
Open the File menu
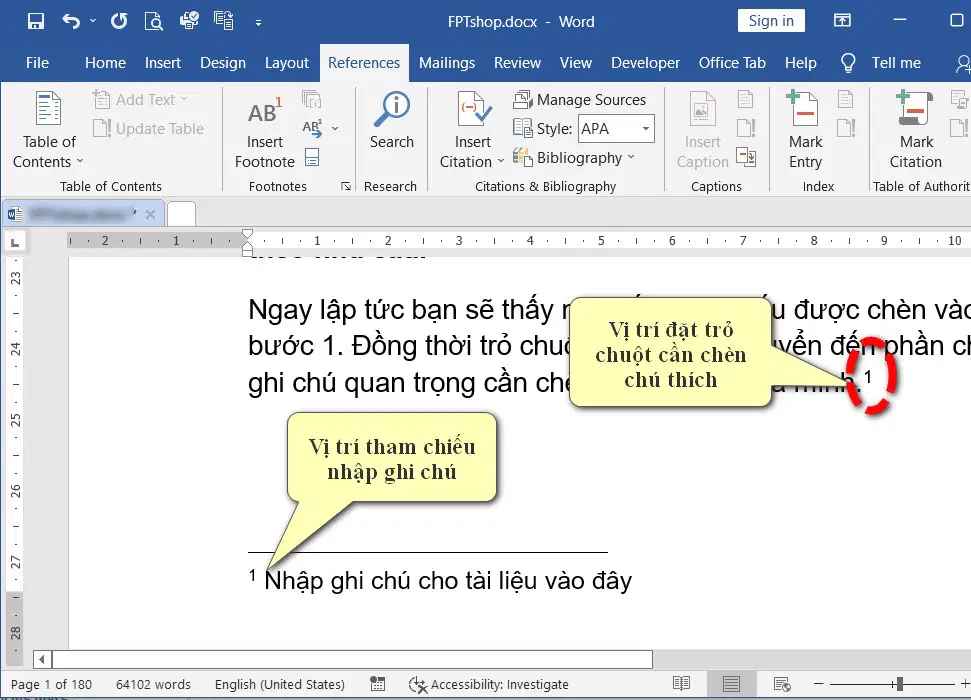37,63
